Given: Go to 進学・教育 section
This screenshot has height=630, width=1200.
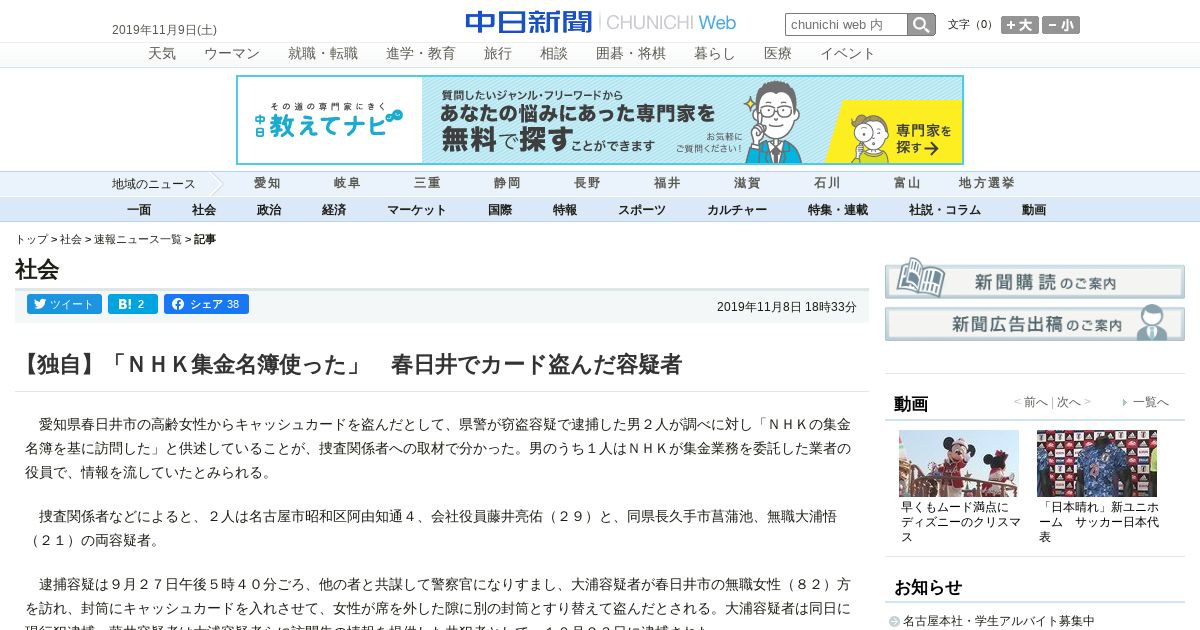Looking at the screenshot, I should tap(421, 54).
